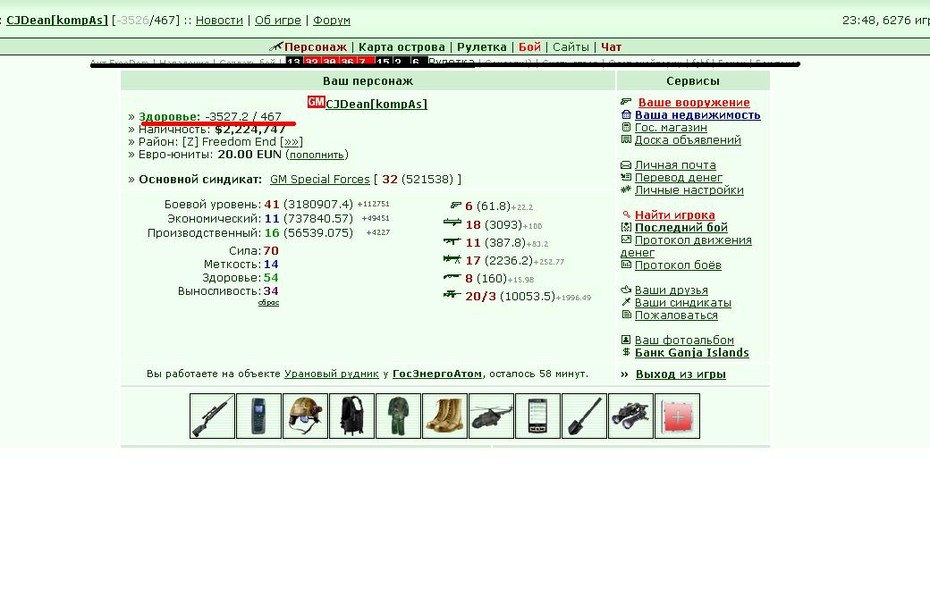The image size is (930, 597).
Task: Click the mobile phone item icon
Action: click(x=259, y=416)
